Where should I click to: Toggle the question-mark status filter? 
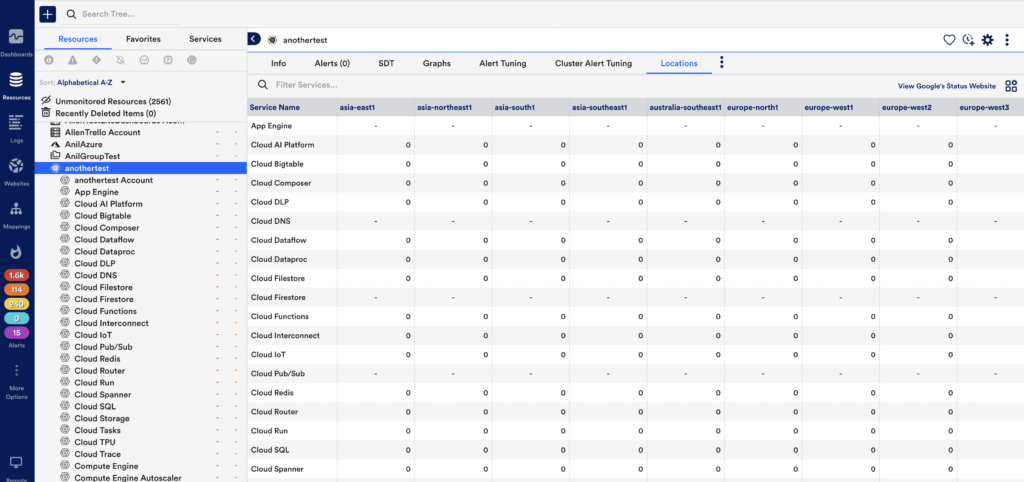click(168, 60)
